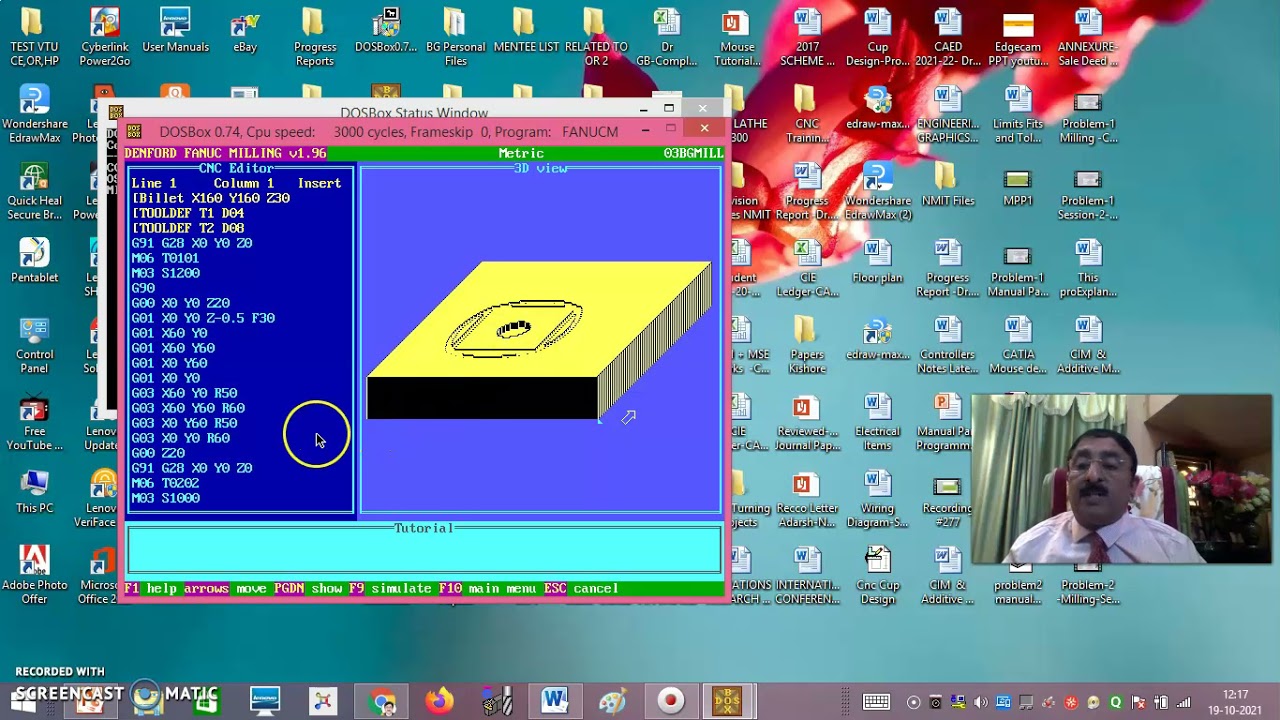The width and height of the screenshot is (1280, 720).
Task: Click the F9 simulate hint
Action: [x=390, y=589]
